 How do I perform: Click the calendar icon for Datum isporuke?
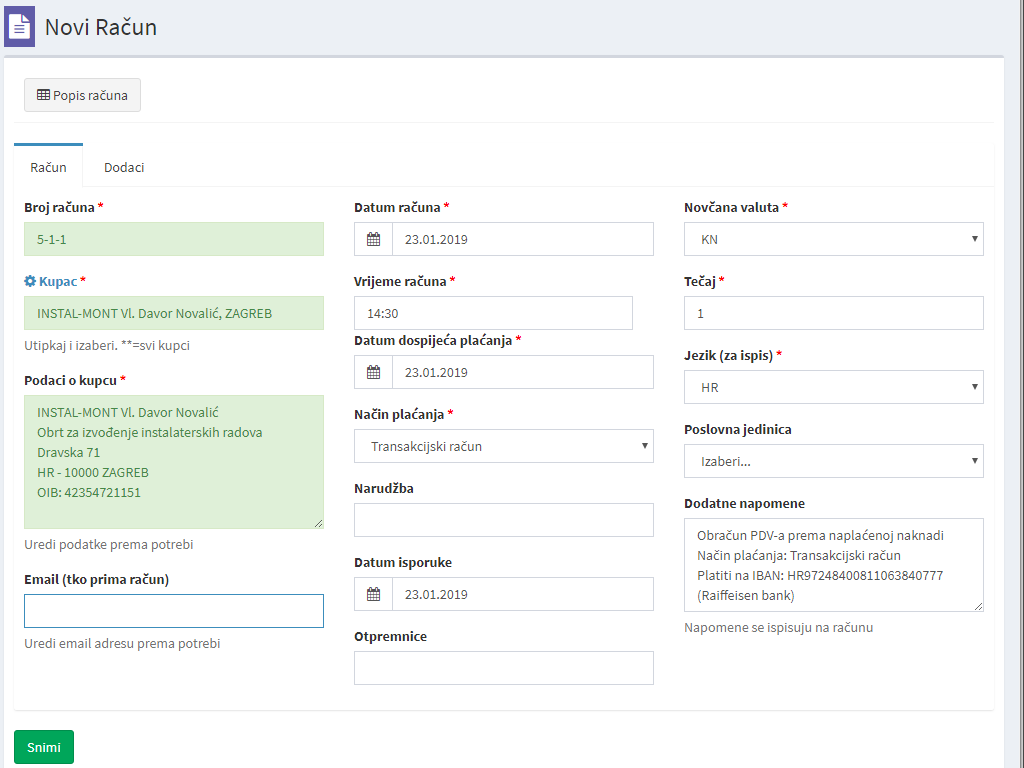coord(374,595)
